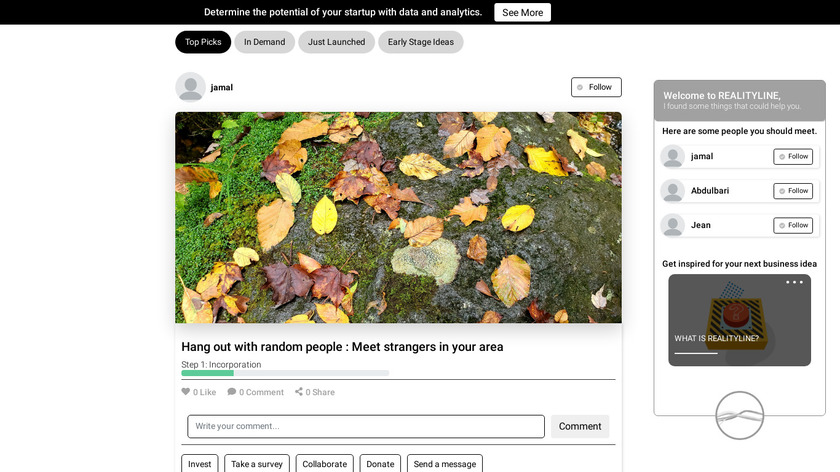Select the Top Picks tab
Screen dimensions: 840x472
click(203, 42)
